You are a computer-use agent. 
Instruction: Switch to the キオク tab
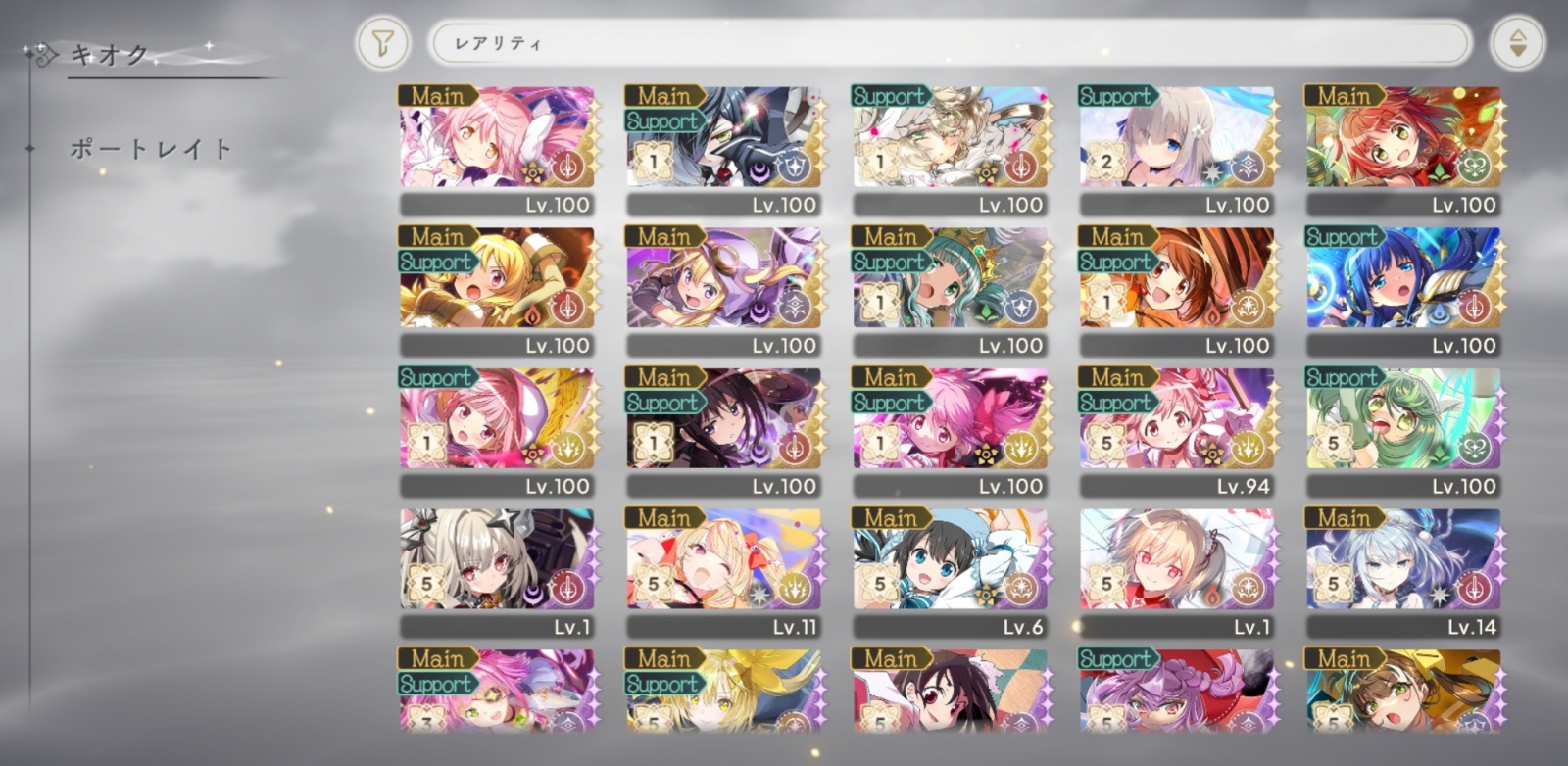point(109,55)
